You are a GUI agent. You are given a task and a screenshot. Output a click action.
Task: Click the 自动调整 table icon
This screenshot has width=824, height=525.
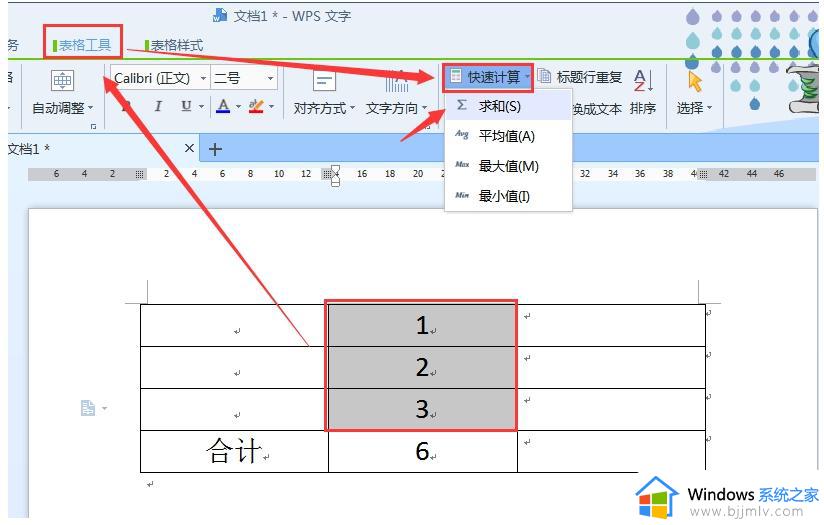(62, 80)
